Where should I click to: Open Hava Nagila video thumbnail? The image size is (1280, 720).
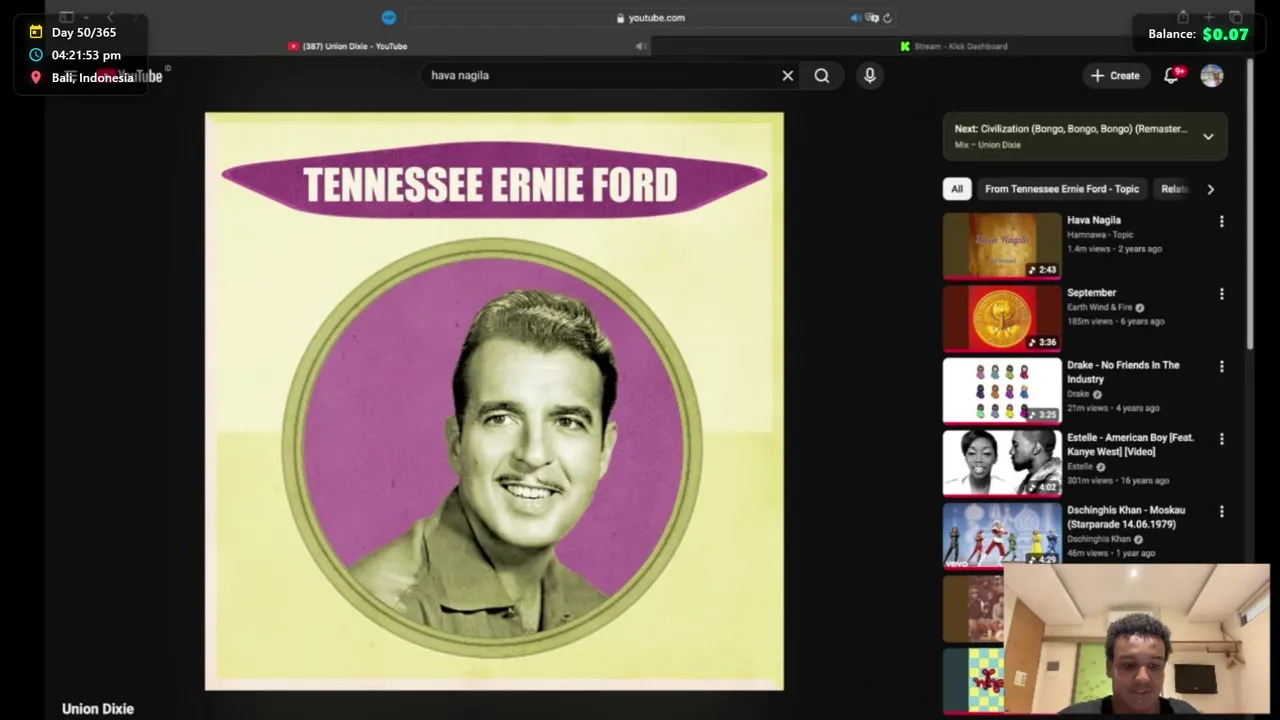(1002, 245)
